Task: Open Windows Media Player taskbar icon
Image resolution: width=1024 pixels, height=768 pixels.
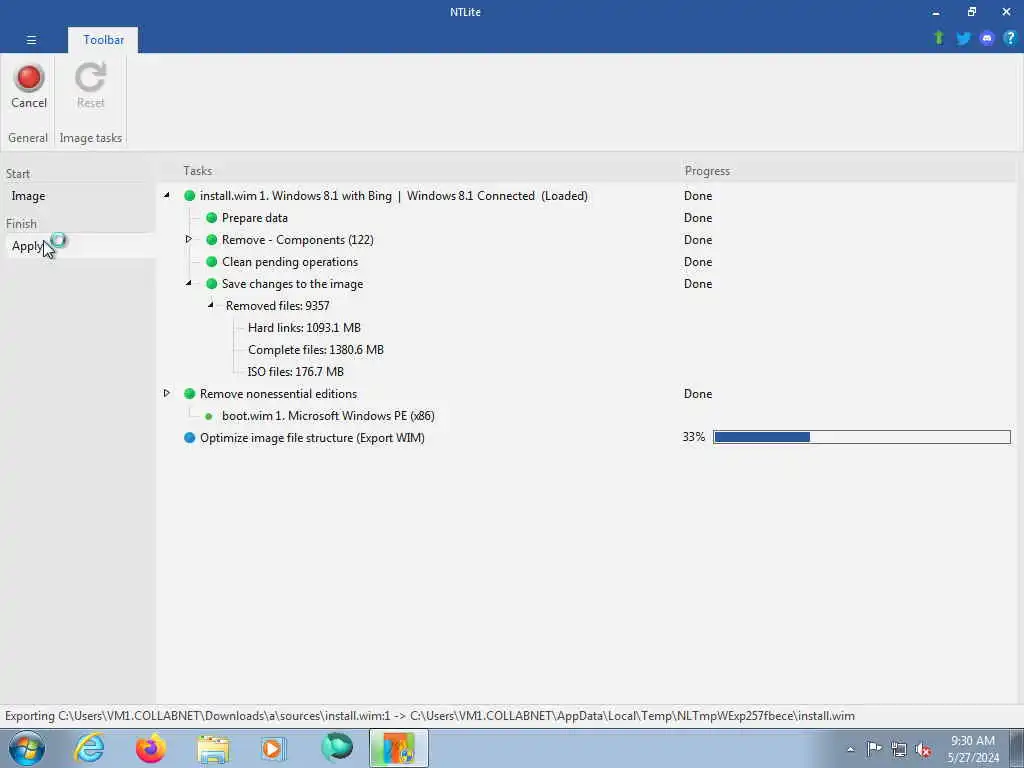Action: 274,748
